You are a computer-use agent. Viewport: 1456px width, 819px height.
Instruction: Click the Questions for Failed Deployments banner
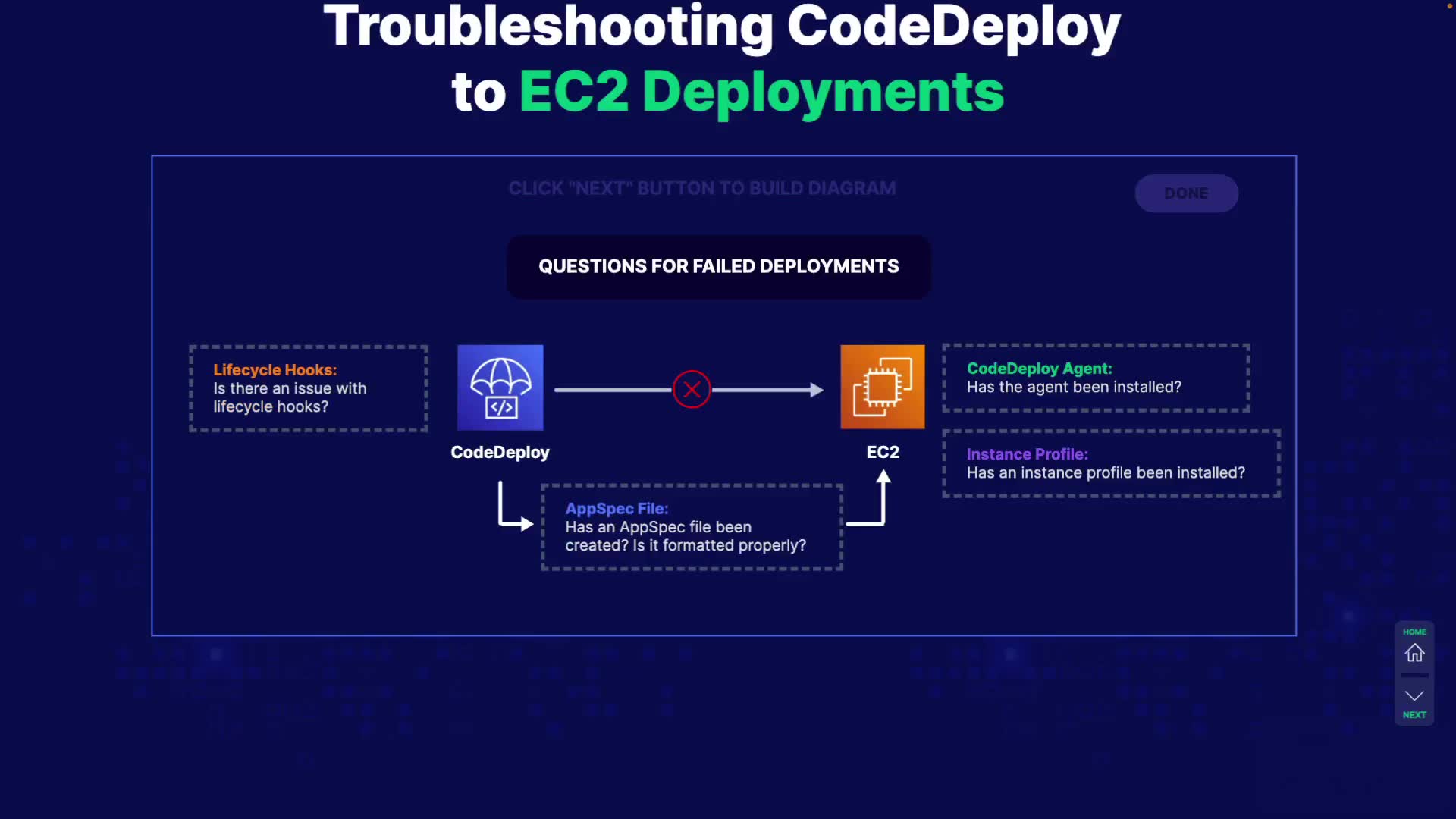click(718, 266)
